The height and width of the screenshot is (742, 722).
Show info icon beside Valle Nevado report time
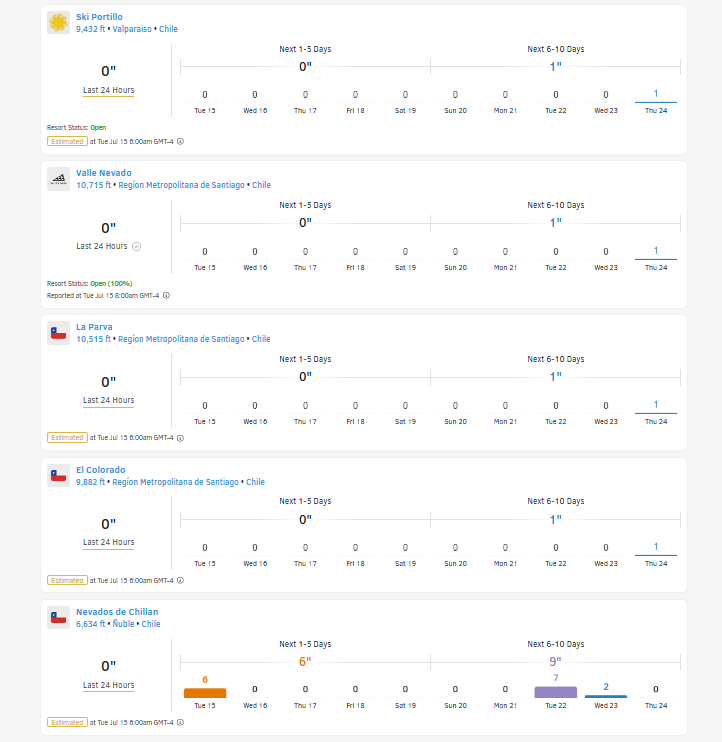click(x=167, y=295)
